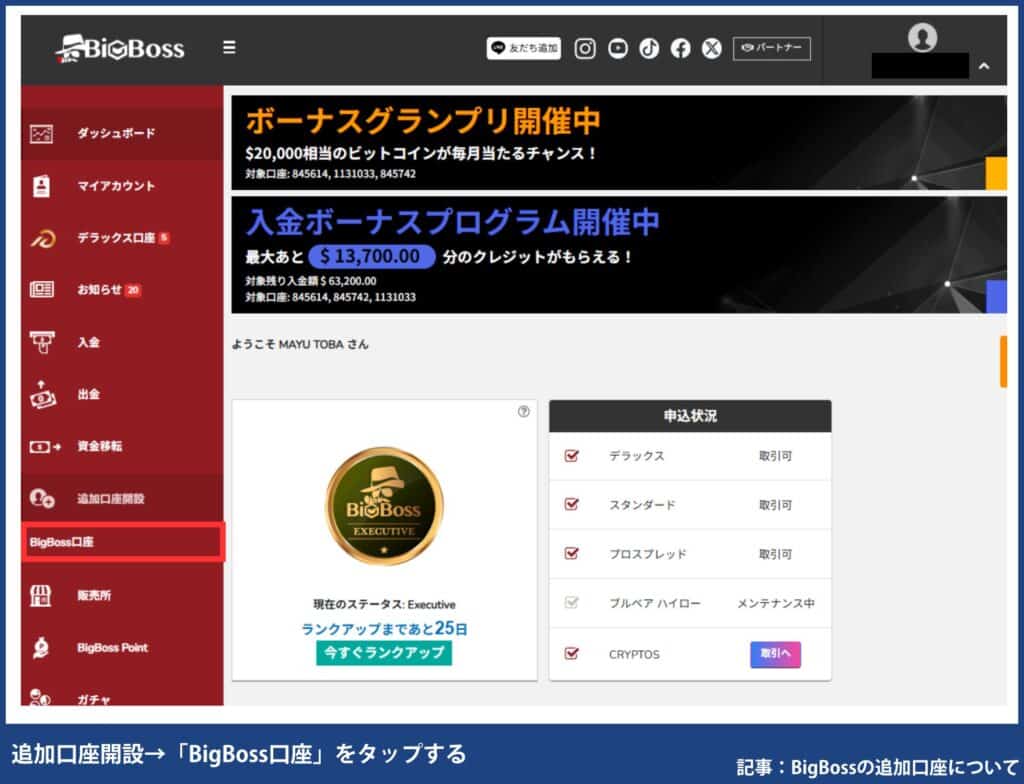This screenshot has height=784, width=1024.
Task: Open the X social media icon
Action: click(x=712, y=48)
